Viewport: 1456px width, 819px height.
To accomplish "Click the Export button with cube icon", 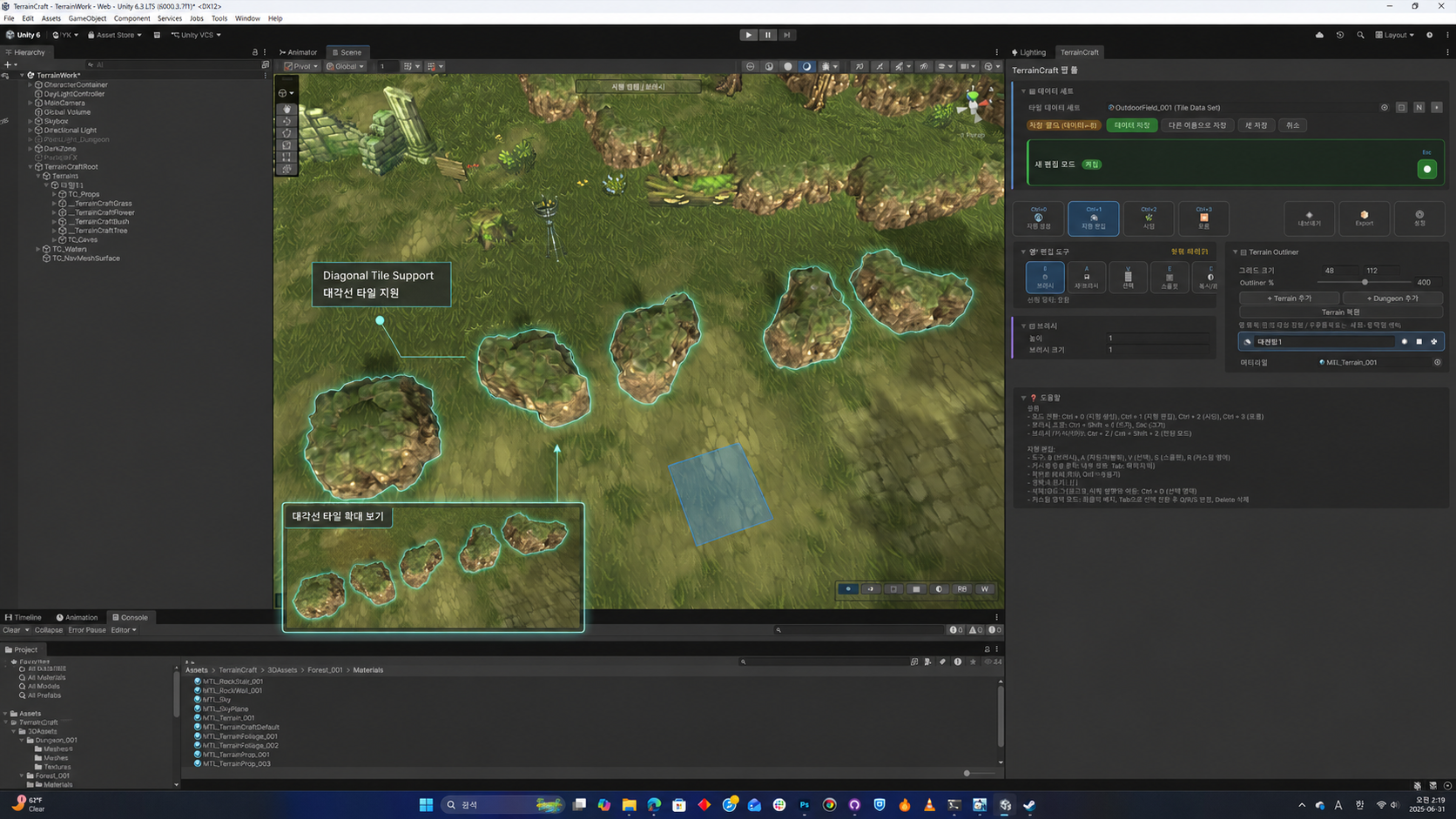I will [1365, 218].
